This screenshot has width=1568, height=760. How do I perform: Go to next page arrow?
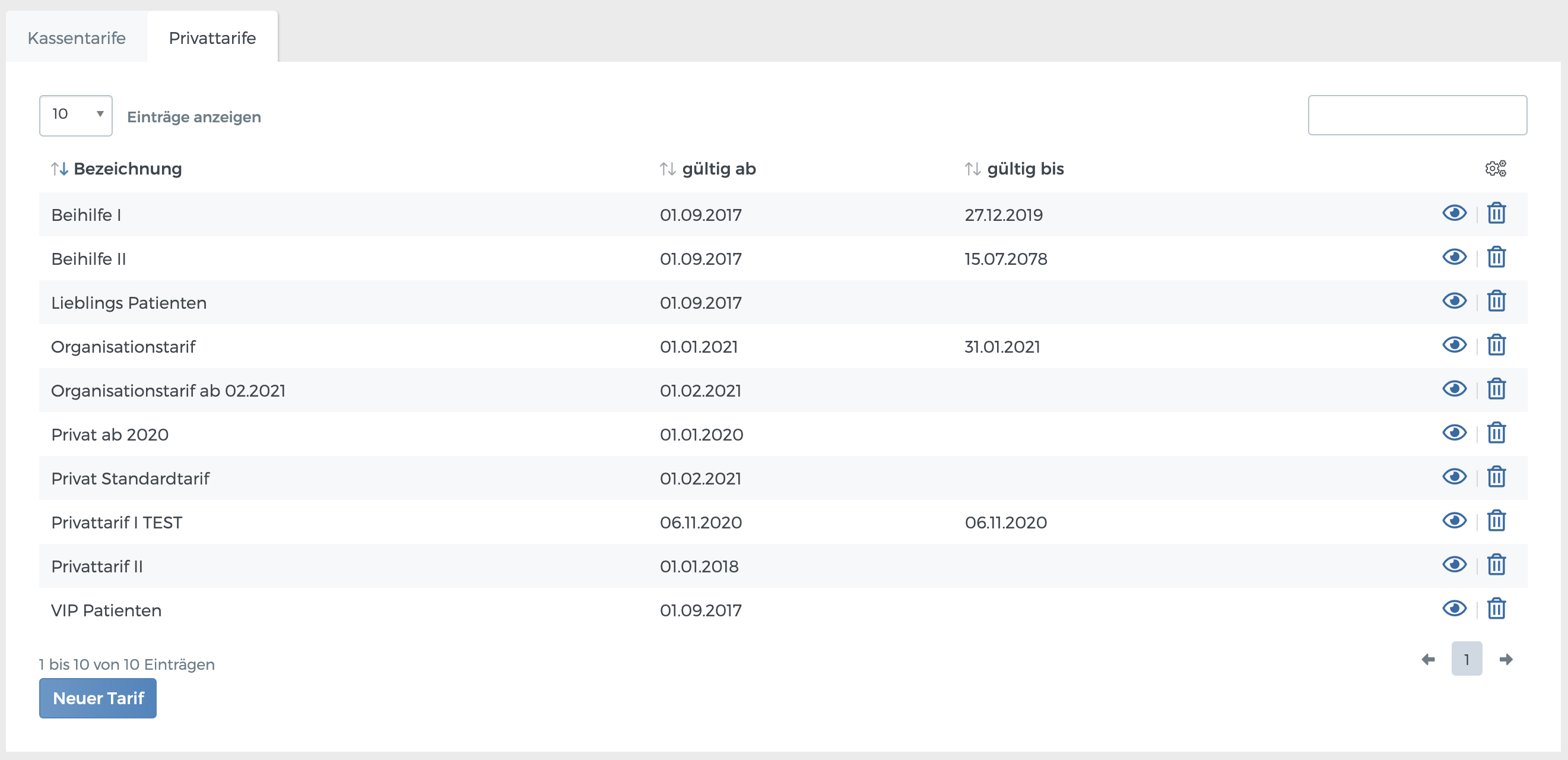click(1506, 660)
